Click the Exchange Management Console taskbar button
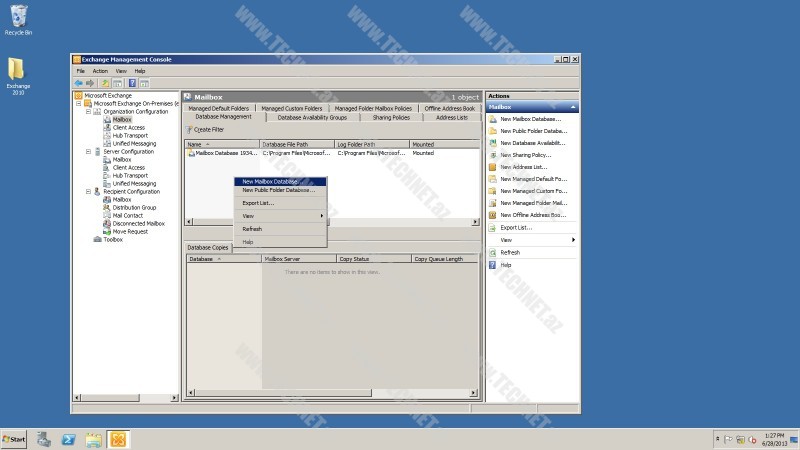800x450 pixels. point(118,439)
